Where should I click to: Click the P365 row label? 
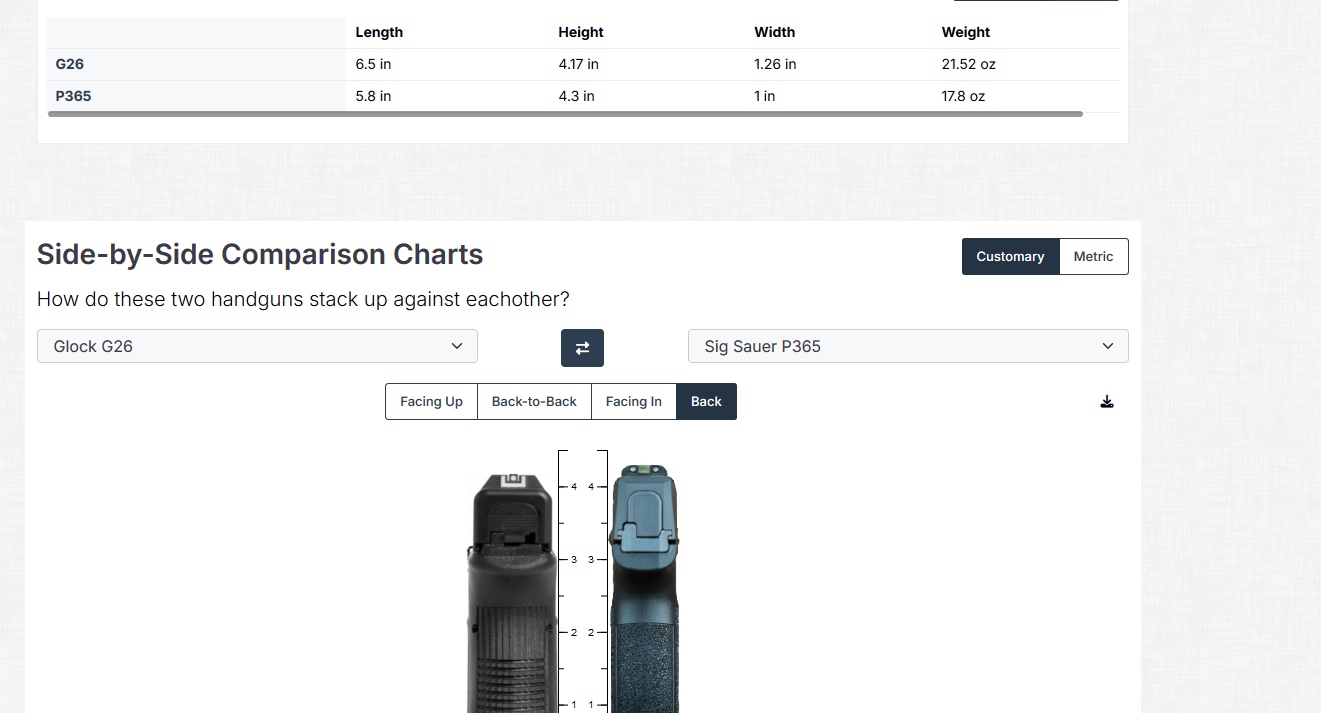coord(74,96)
